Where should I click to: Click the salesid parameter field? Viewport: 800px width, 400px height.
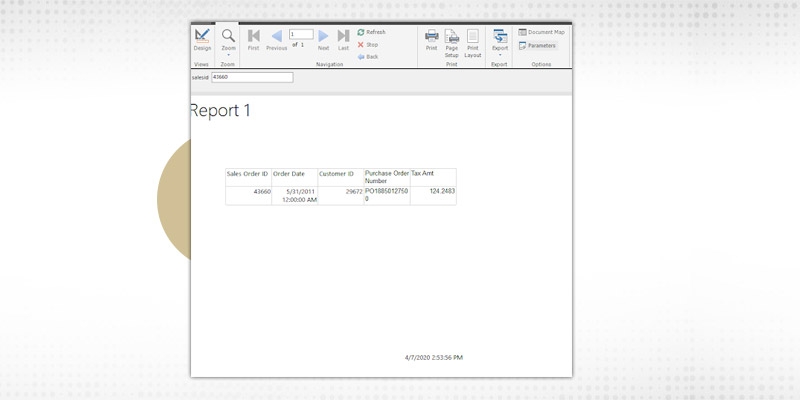[x=252, y=77]
